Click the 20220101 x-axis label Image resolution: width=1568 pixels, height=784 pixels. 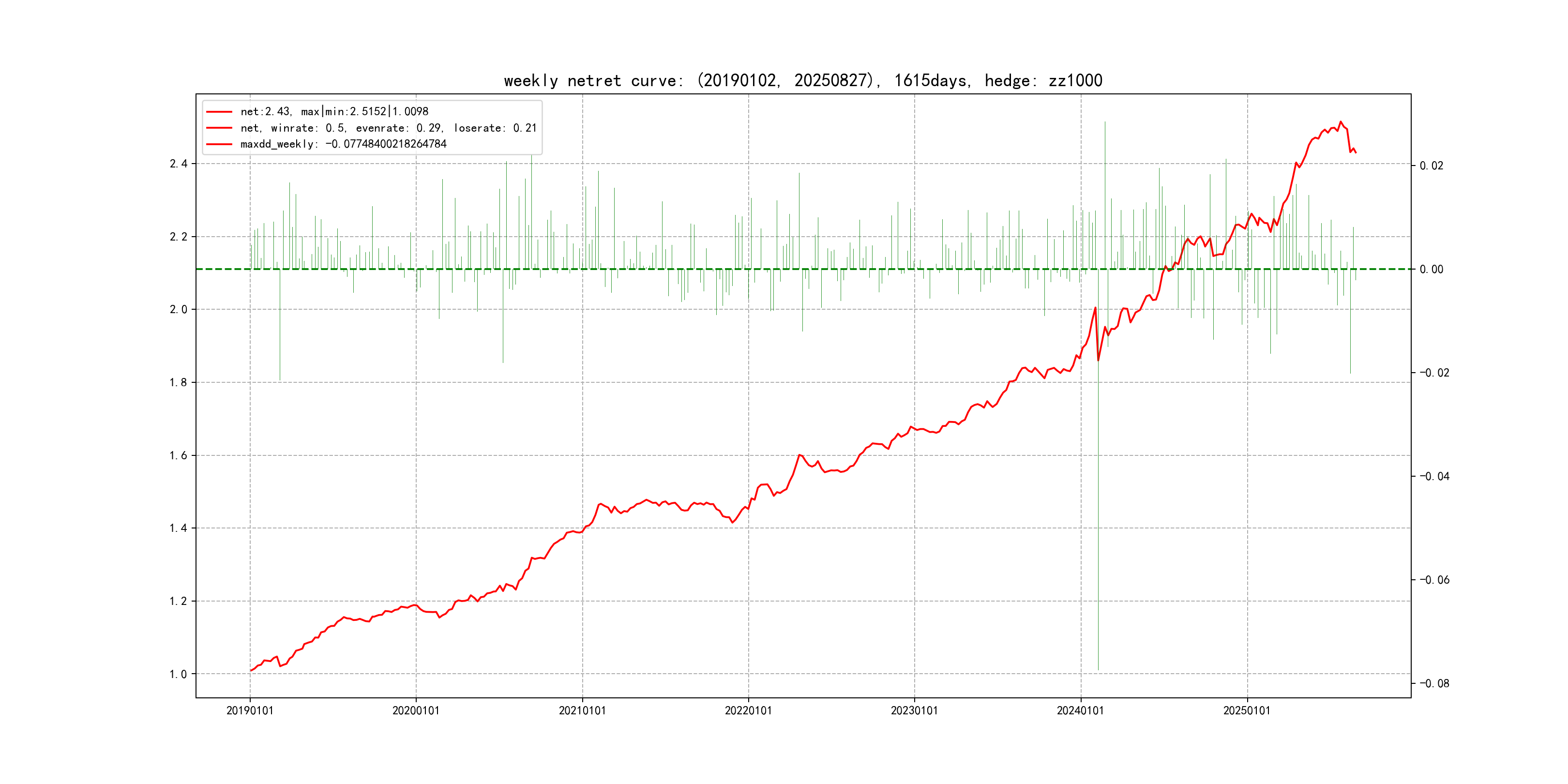pos(748,710)
